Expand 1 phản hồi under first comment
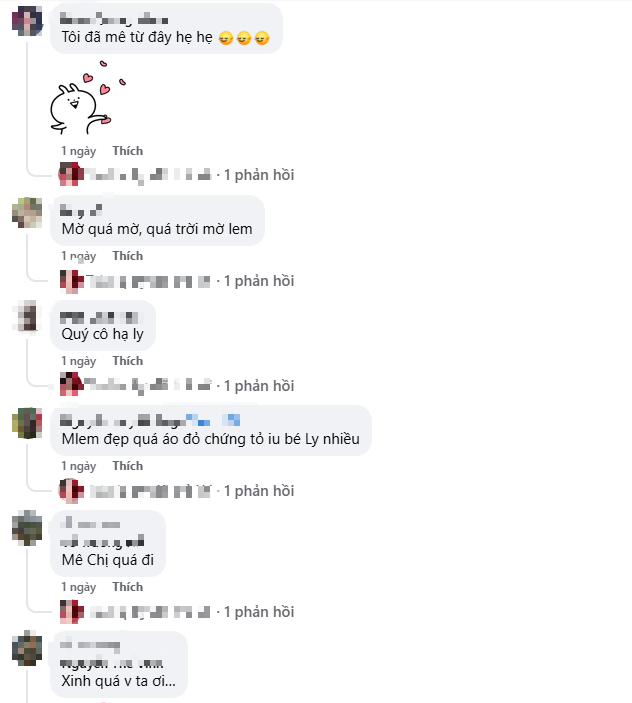This screenshot has width=632, height=703. point(259,175)
